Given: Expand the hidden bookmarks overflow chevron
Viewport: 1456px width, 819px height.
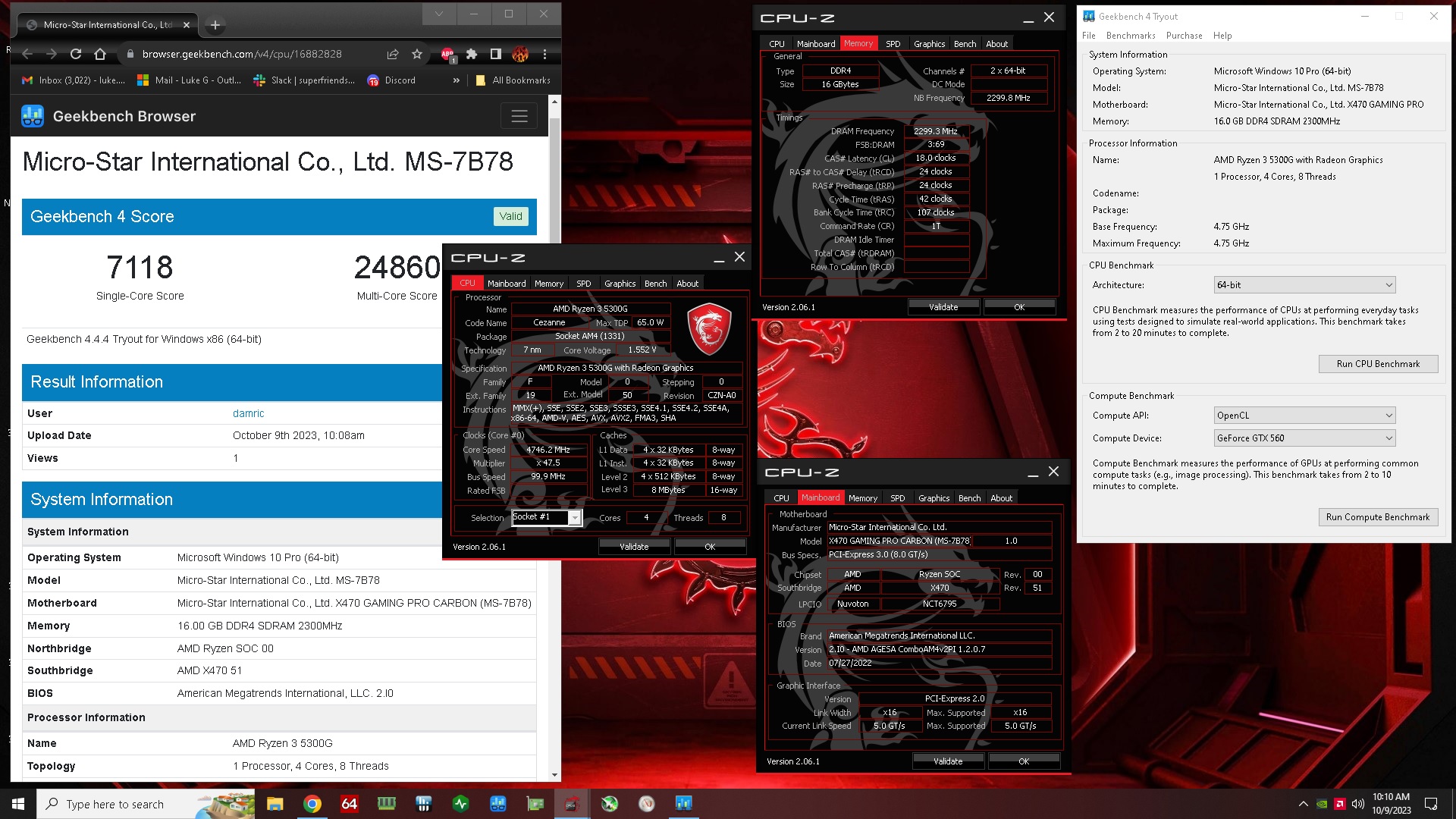Looking at the screenshot, I should pyautogui.click(x=456, y=80).
